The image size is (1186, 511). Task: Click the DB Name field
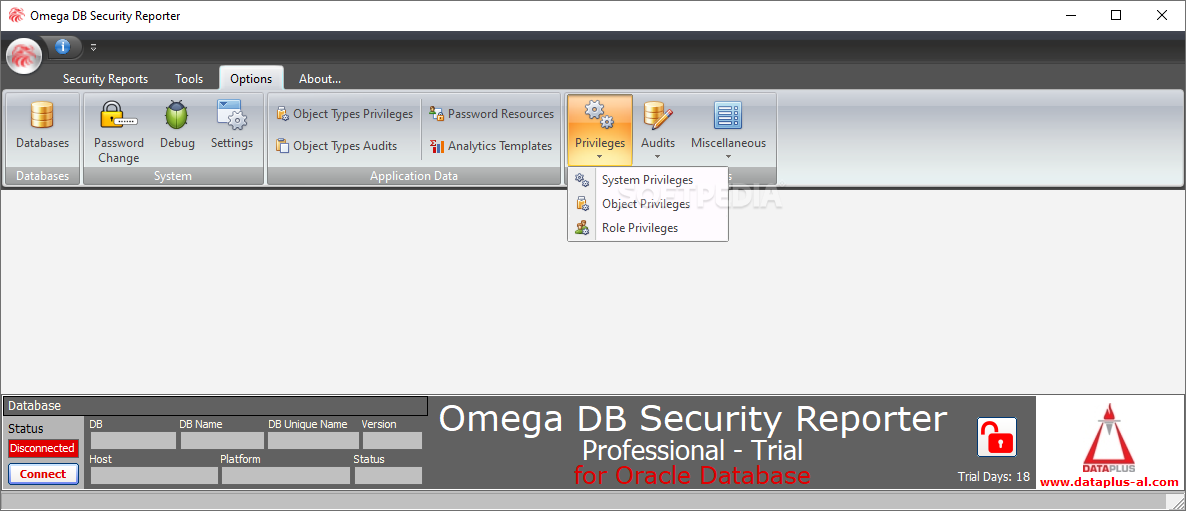[222, 440]
